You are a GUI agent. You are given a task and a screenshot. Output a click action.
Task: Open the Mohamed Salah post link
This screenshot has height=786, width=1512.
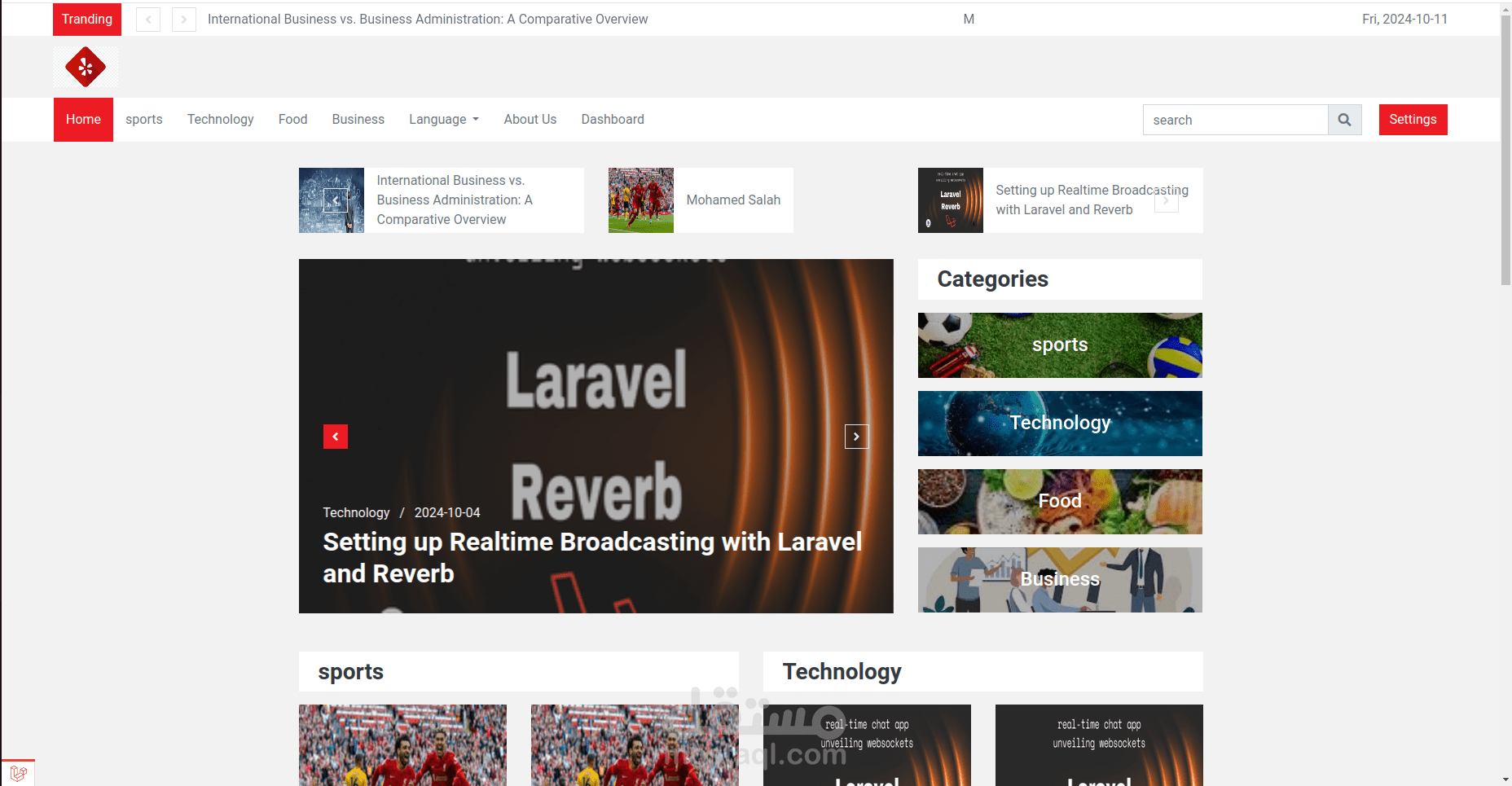point(733,200)
